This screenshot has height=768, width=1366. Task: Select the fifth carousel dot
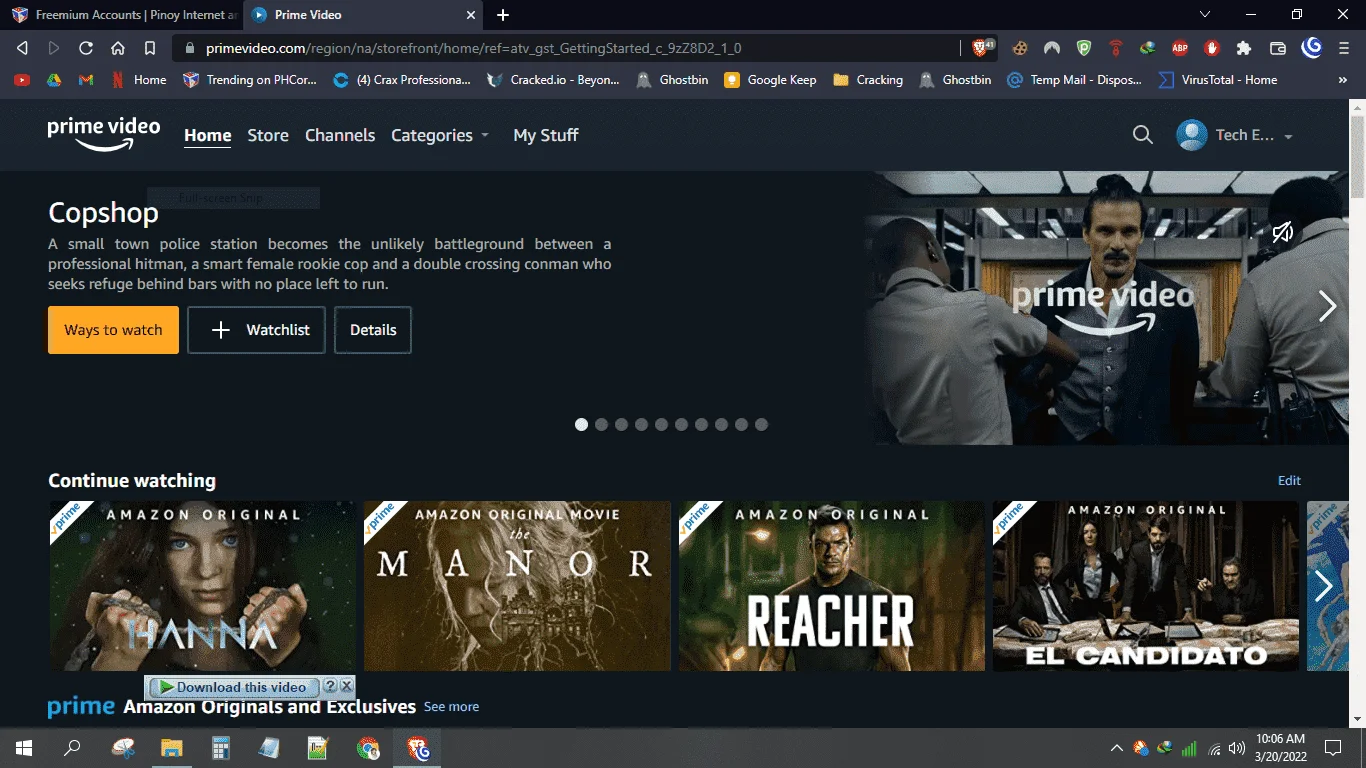click(661, 425)
